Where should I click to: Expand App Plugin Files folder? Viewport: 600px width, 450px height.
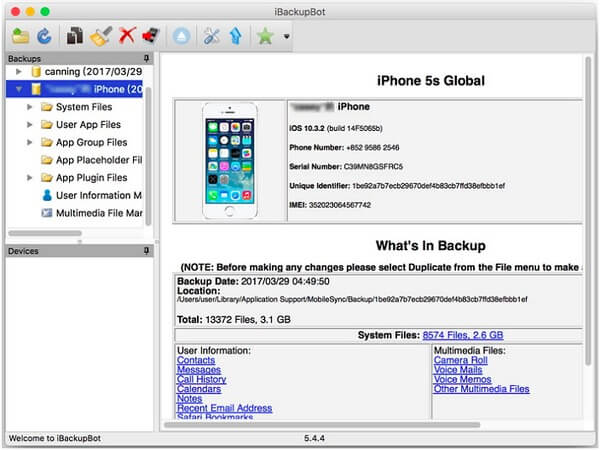tap(29, 178)
